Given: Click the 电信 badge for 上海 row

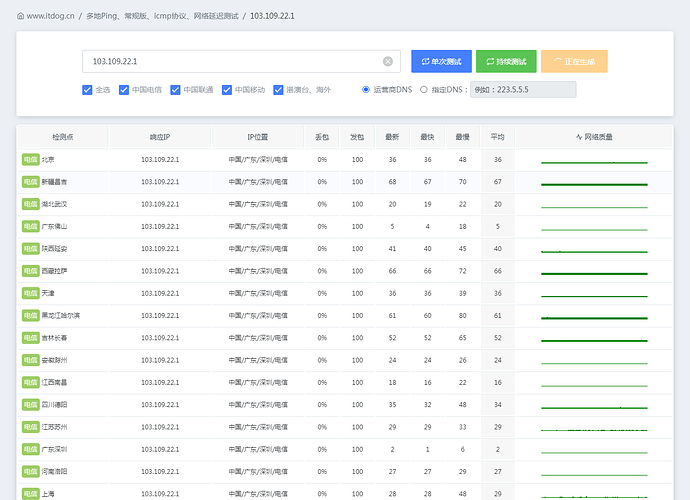Looking at the screenshot, I should (30, 493).
